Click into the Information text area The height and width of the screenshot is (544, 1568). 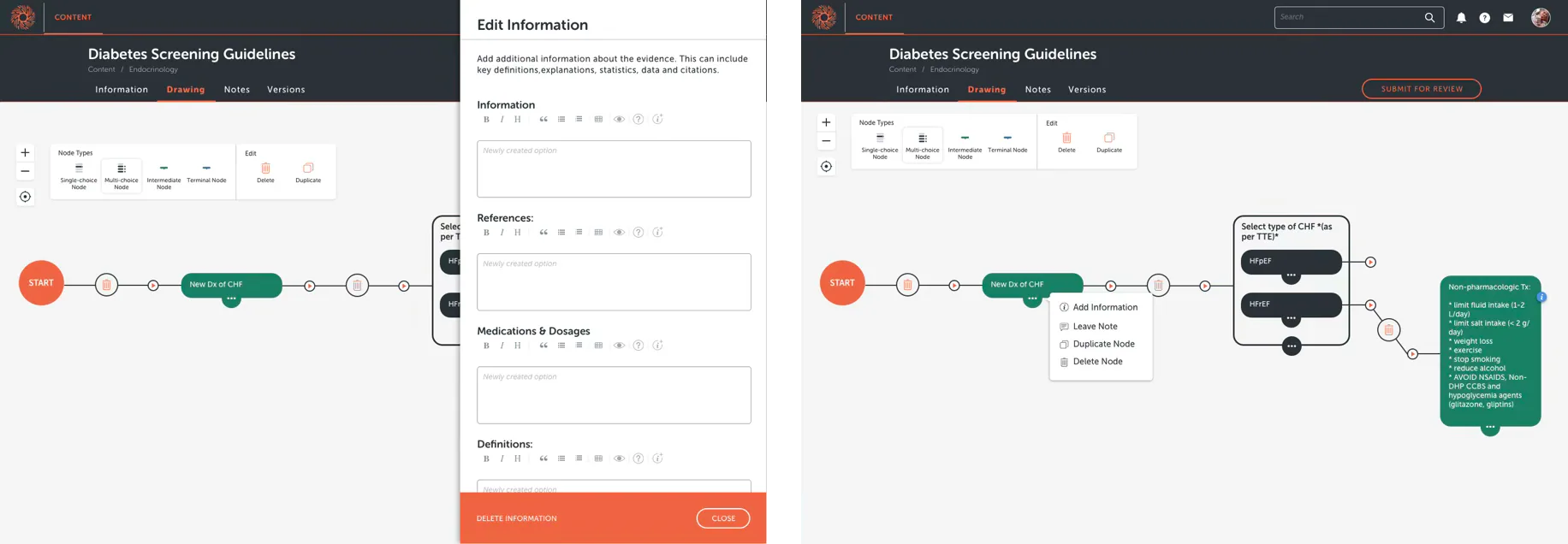614,169
